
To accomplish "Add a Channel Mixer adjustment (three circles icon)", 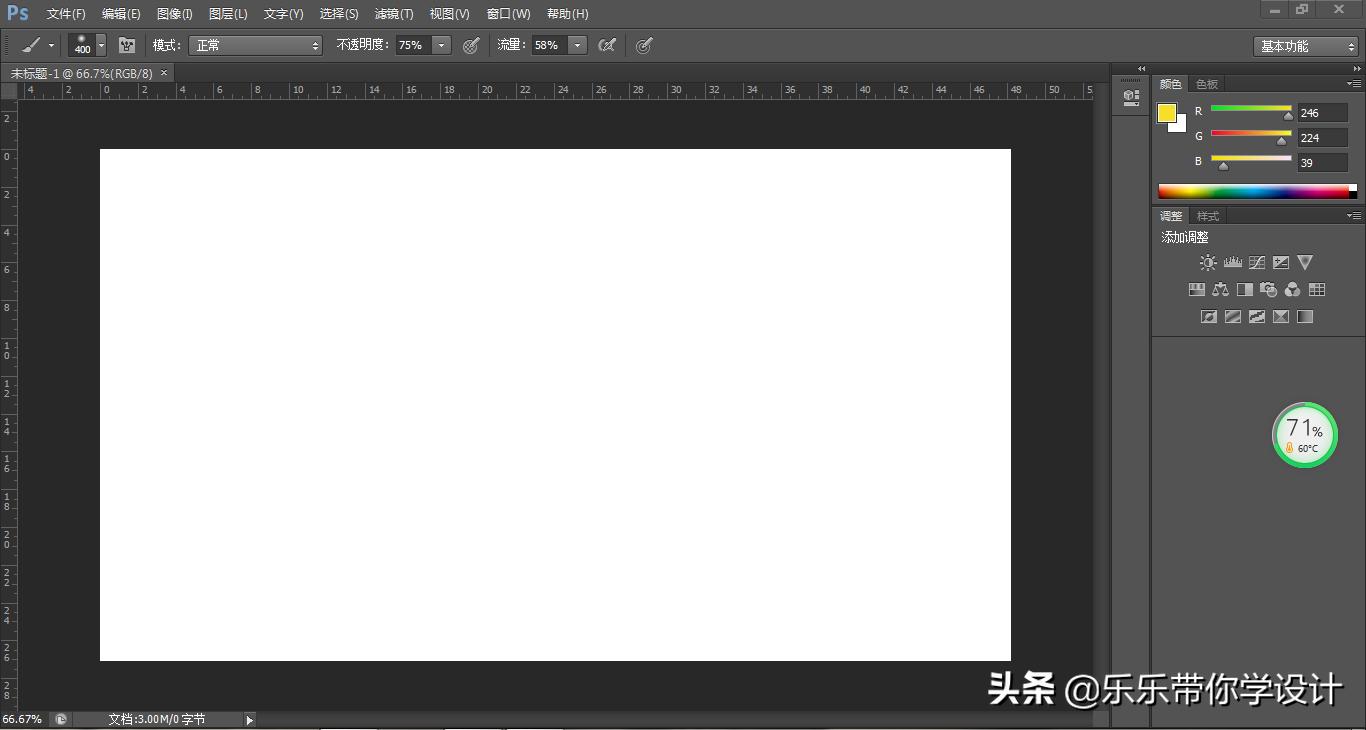I will pos(1293,290).
